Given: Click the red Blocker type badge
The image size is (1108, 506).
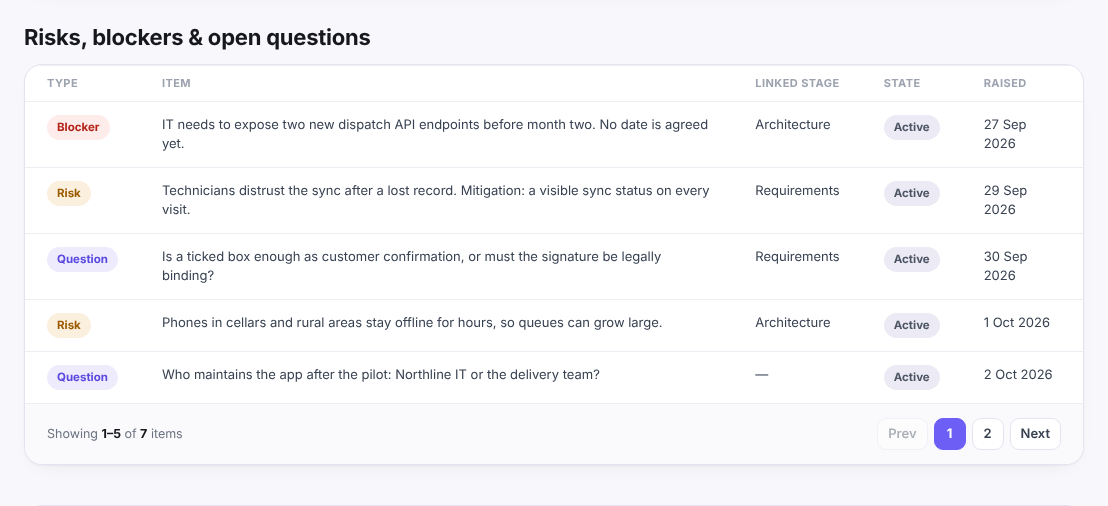Looking at the screenshot, I should 78,127.
